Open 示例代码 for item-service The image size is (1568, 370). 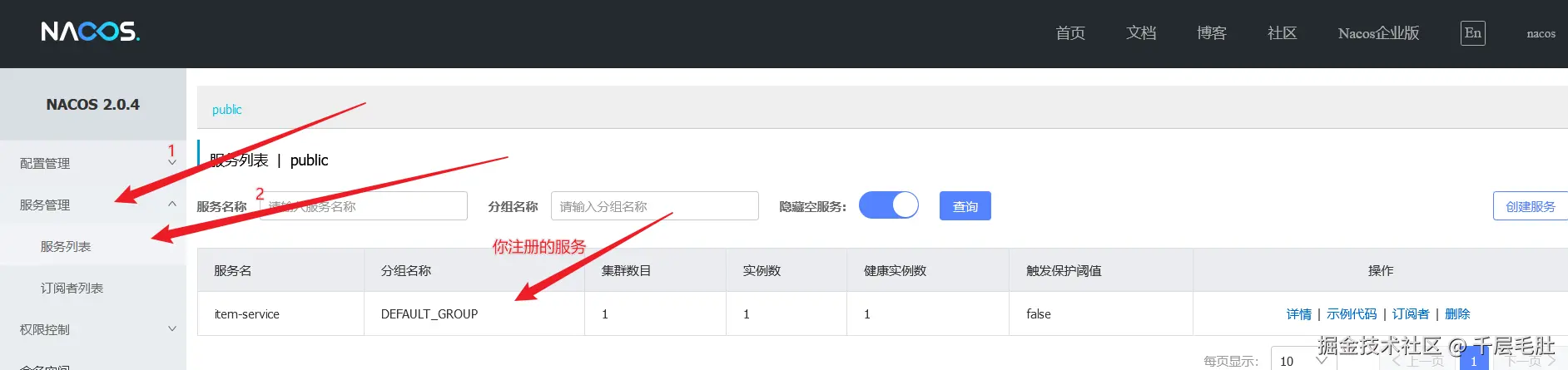click(x=1352, y=314)
